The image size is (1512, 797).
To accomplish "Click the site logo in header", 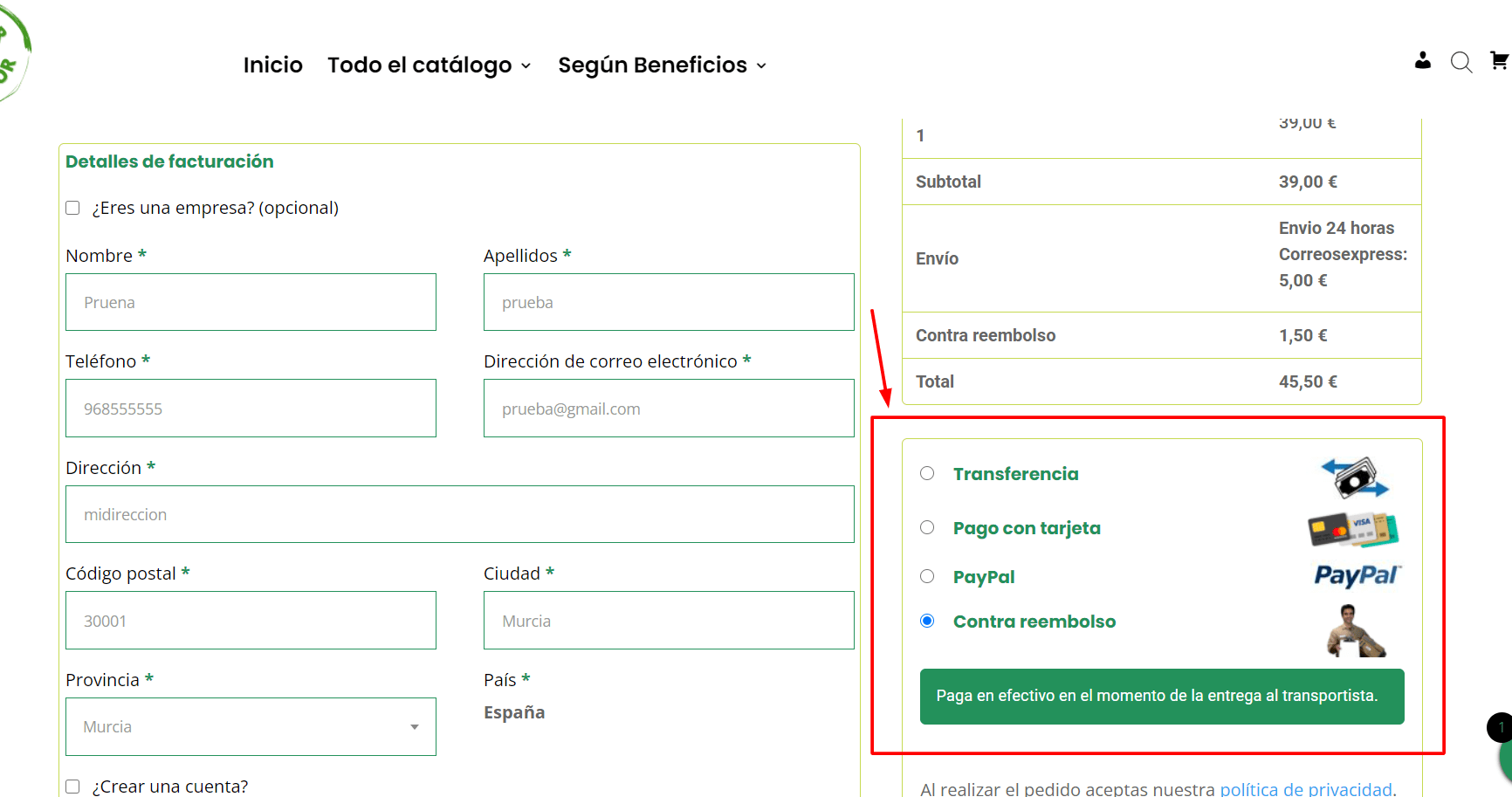I will 13,52.
